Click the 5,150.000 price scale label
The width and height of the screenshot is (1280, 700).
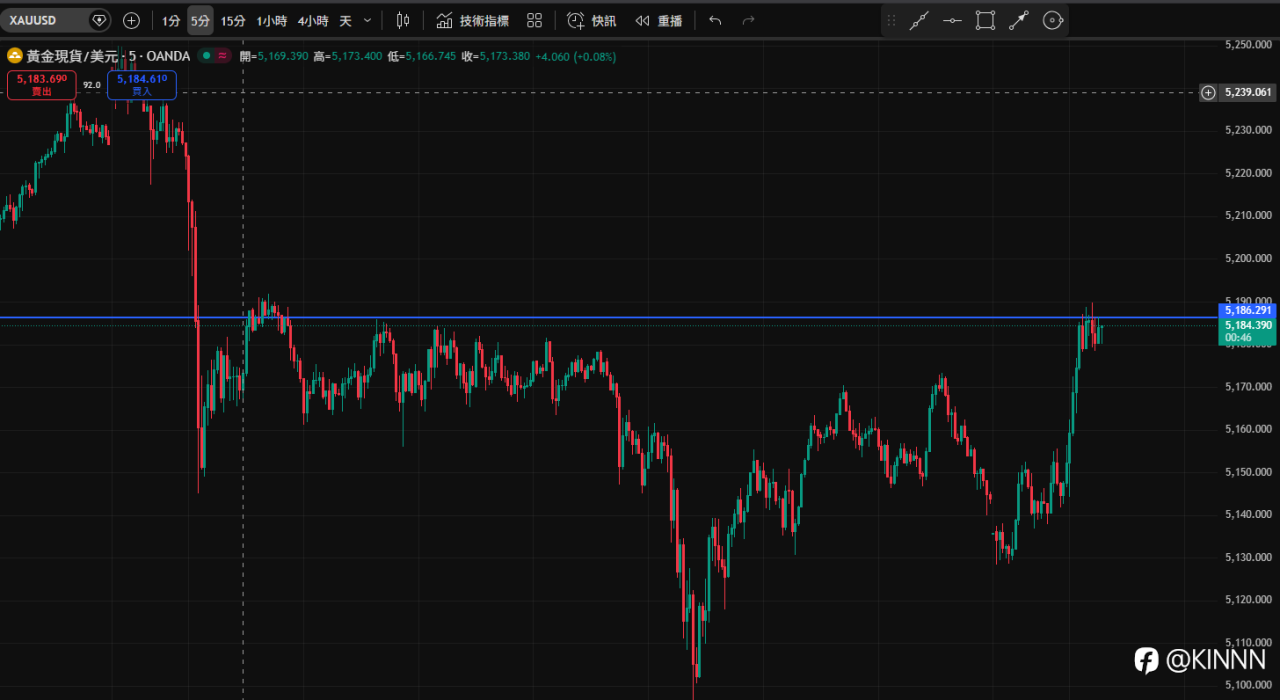1248,471
